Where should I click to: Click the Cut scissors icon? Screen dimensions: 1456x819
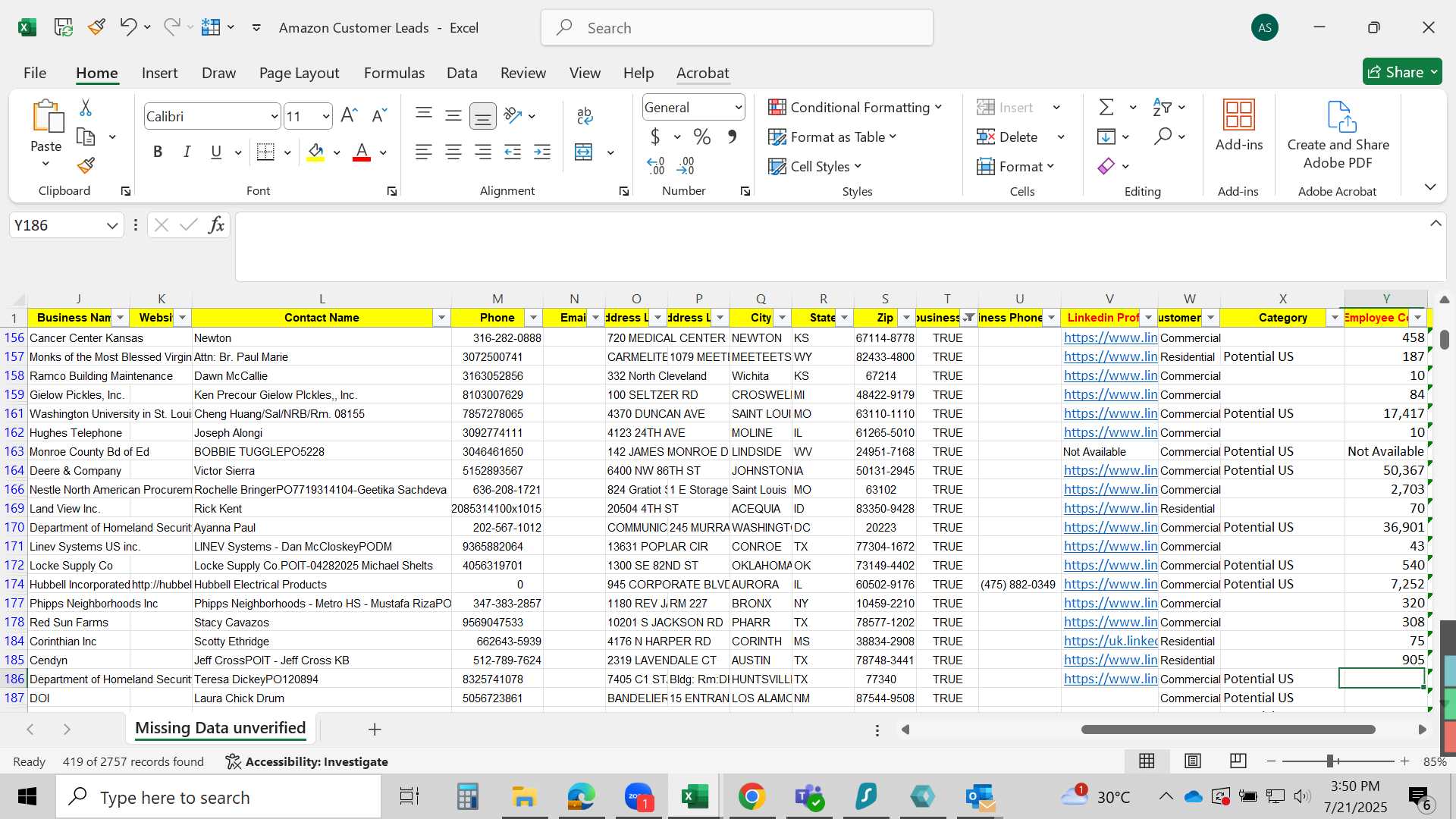[86, 108]
